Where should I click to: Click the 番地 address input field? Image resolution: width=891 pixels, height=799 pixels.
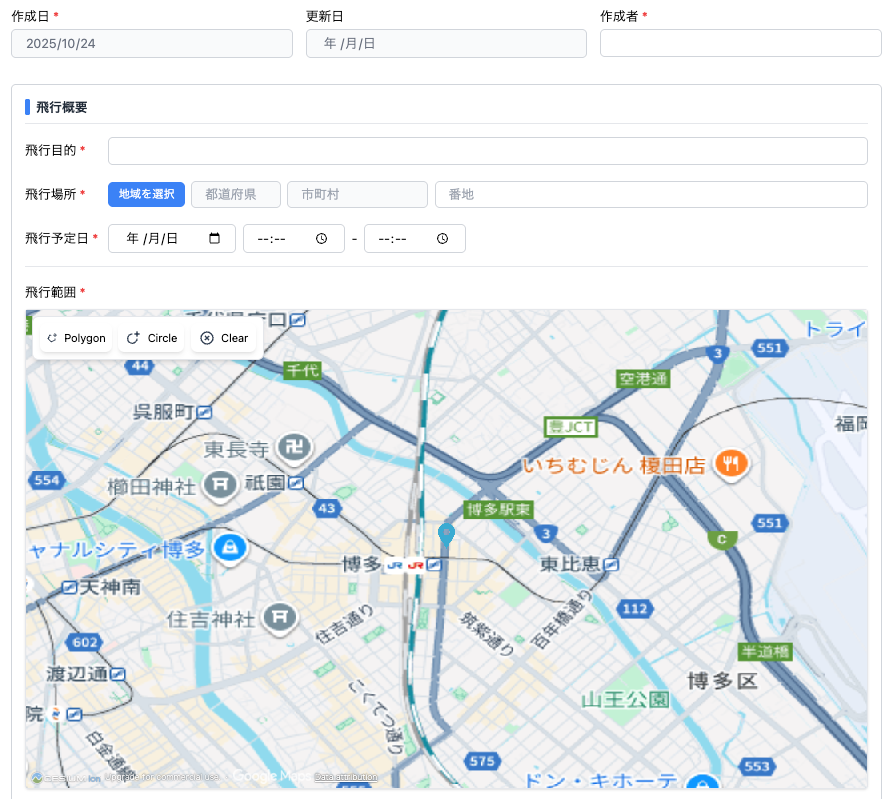click(650, 194)
